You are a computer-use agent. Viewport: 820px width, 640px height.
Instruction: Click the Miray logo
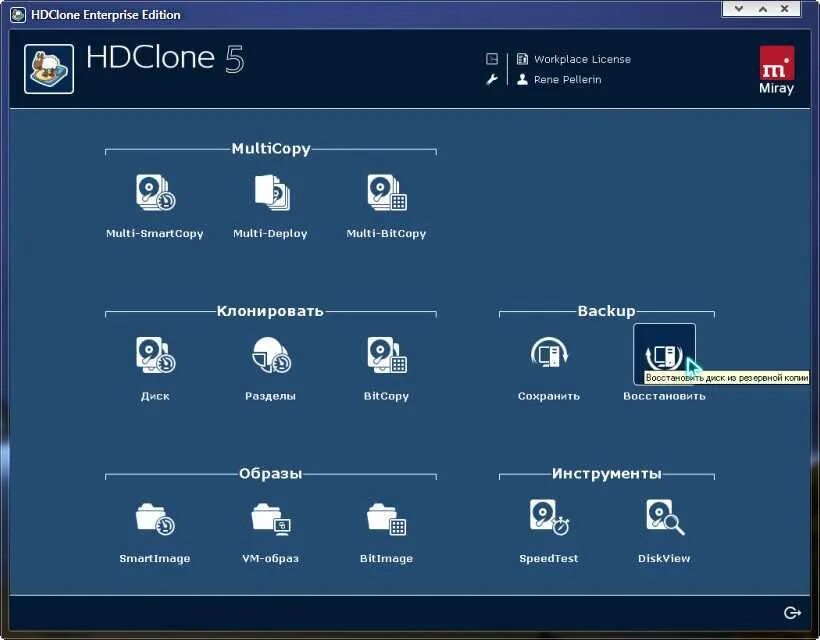[777, 70]
